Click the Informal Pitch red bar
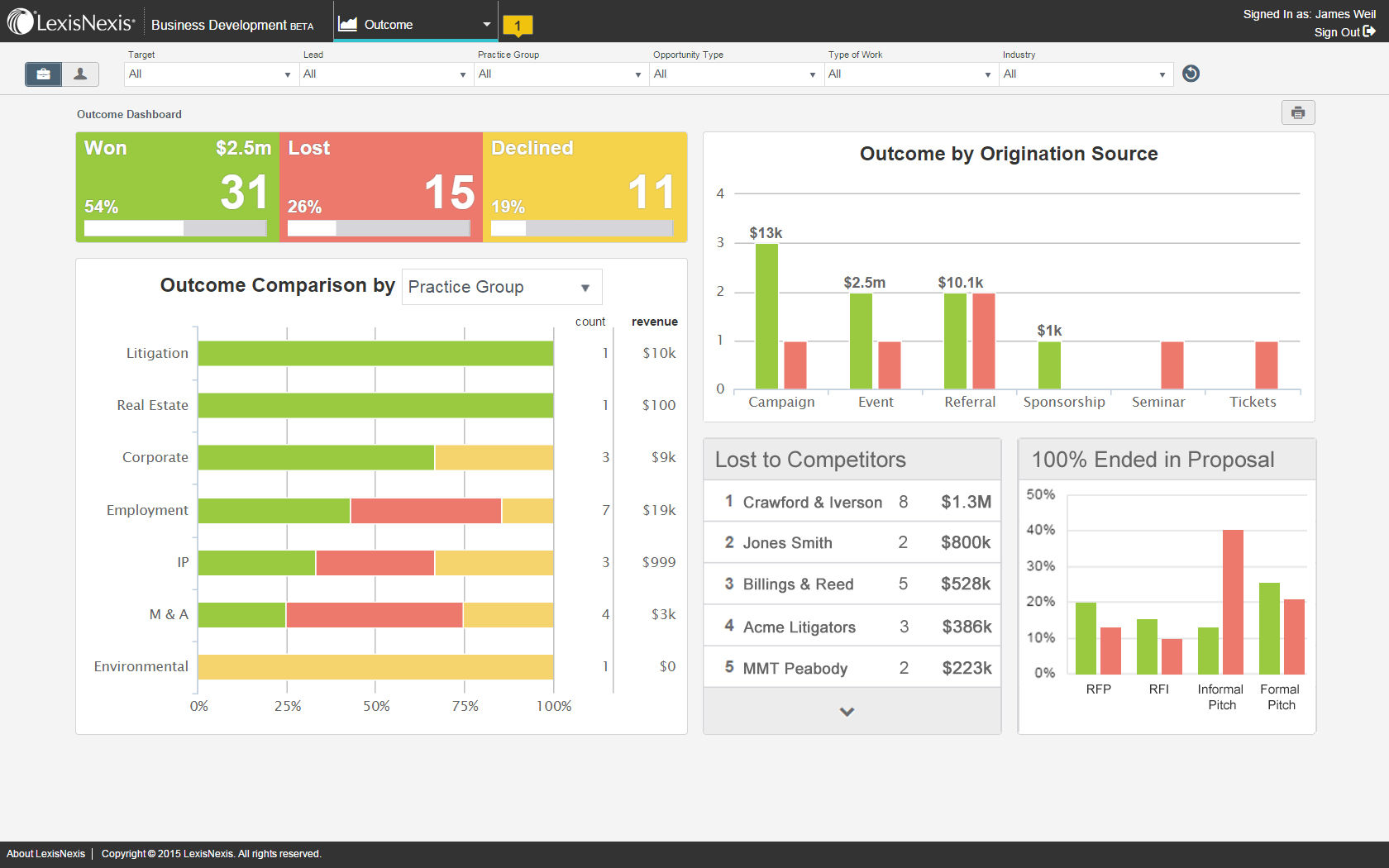Screen dimensions: 1389x868 1233,602
